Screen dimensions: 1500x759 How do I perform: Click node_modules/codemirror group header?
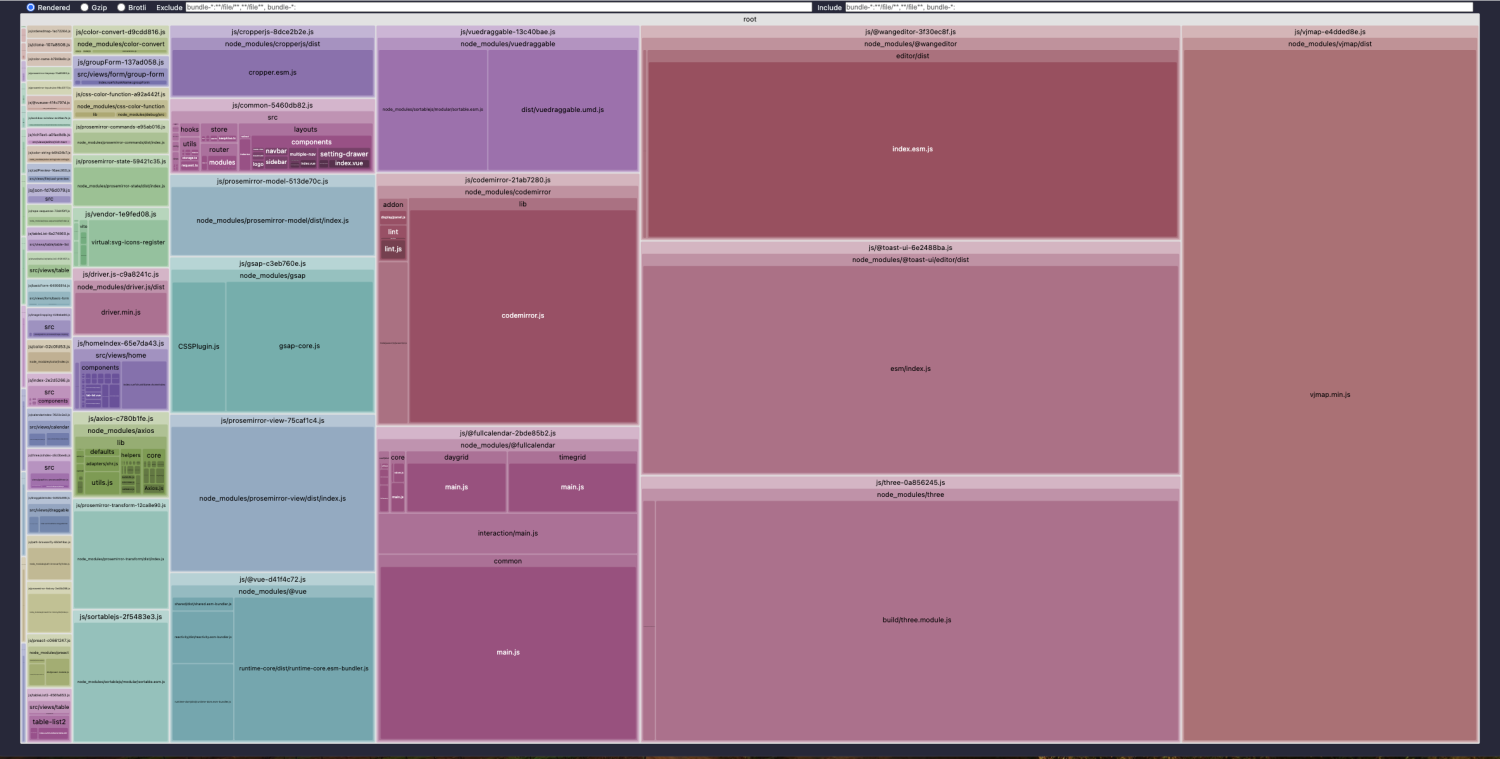(508, 192)
